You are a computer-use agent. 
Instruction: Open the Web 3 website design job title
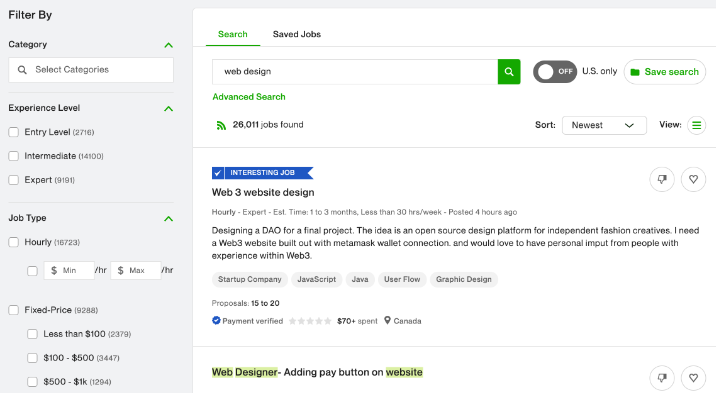click(x=263, y=192)
